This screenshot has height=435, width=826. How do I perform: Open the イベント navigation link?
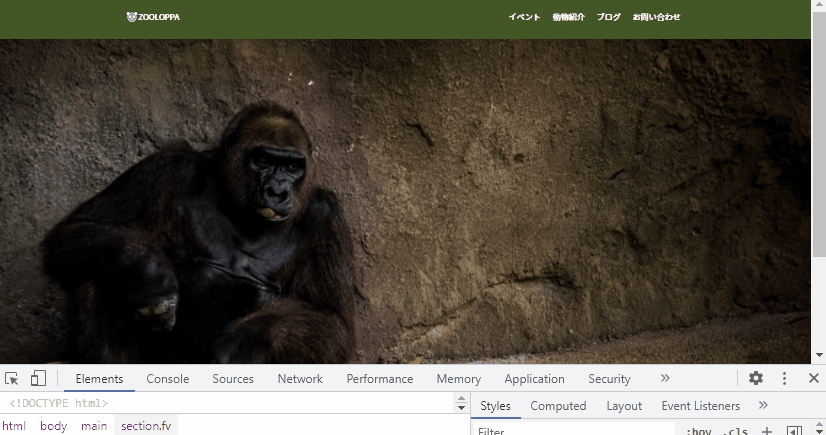[x=524, y=17]
